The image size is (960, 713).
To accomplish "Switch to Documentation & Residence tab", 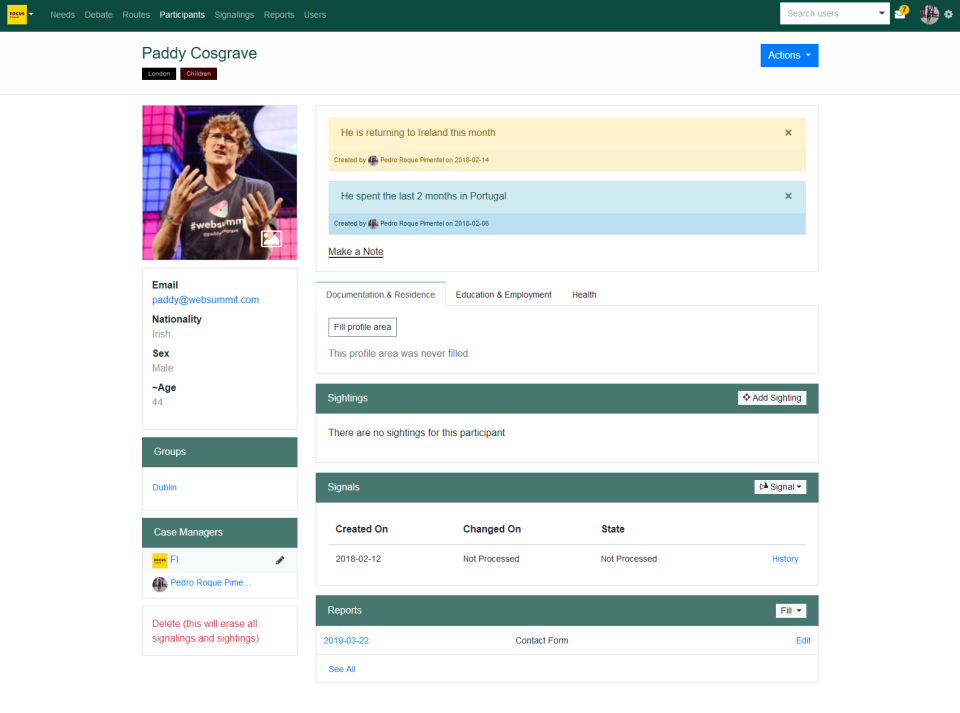I will coord(381,295).
